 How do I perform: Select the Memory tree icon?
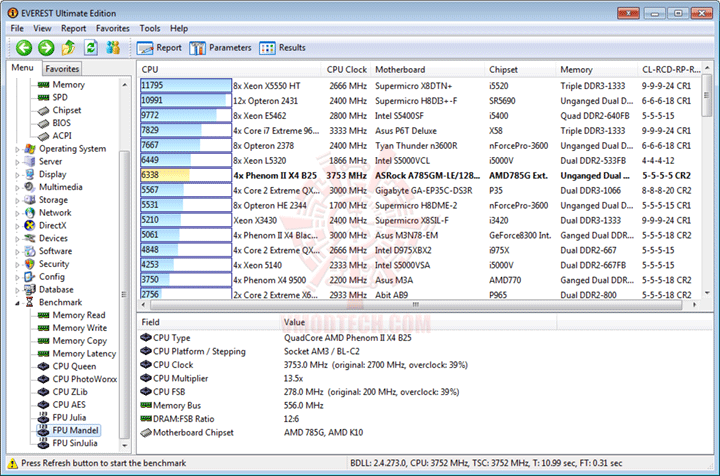[x=44, y=85]
